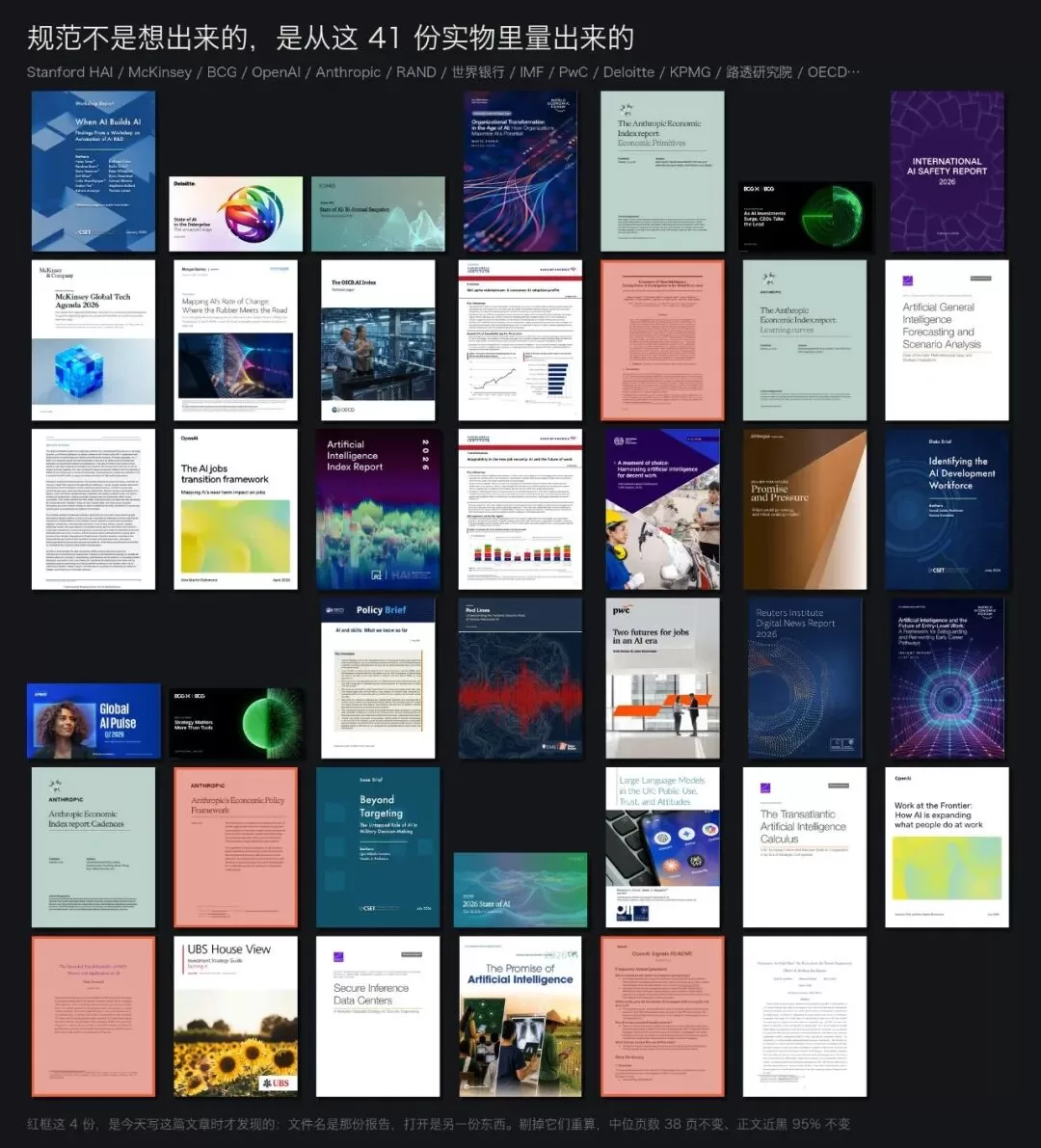This screenshot has width=1041, height=1148.
Task: Open the Secure Inference Data Centers cover
Action: click(x=378, y=1017)
